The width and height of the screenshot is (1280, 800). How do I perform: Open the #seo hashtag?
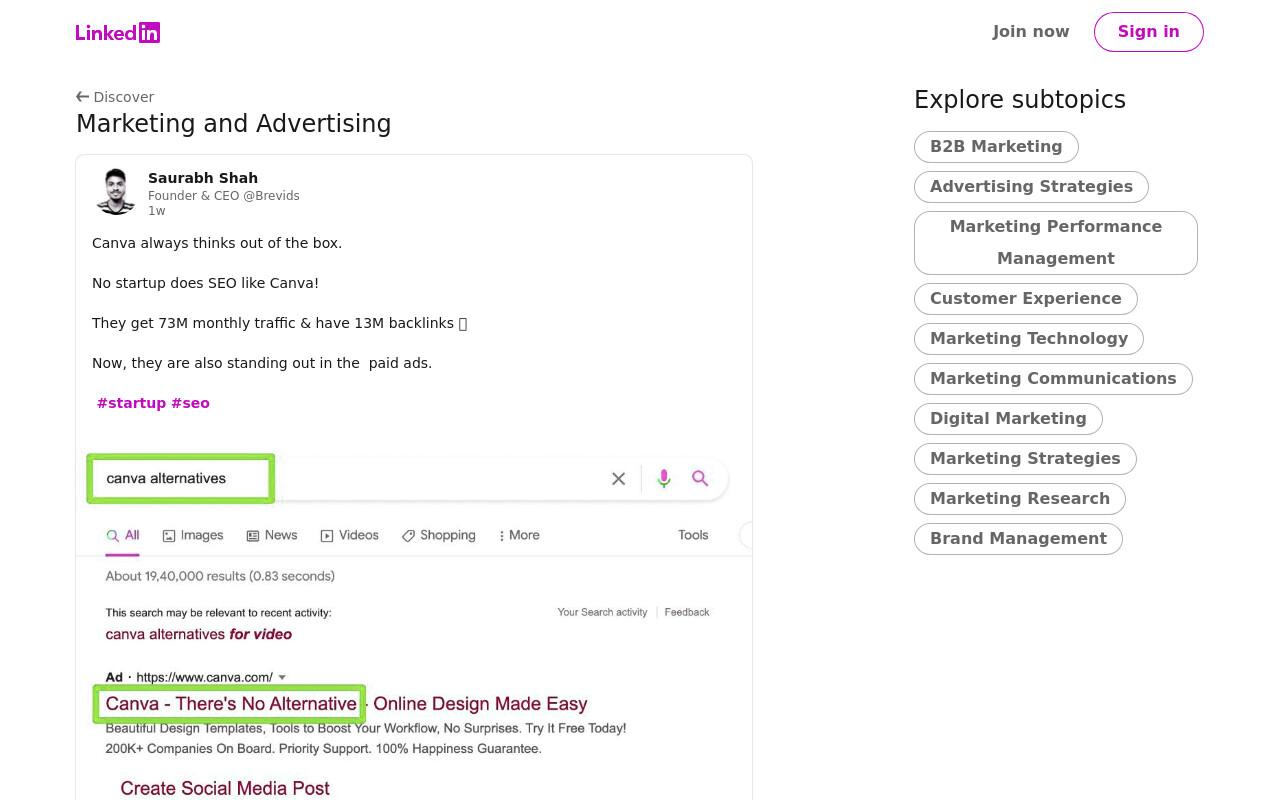pyautogui.click(x=190, y=403)
